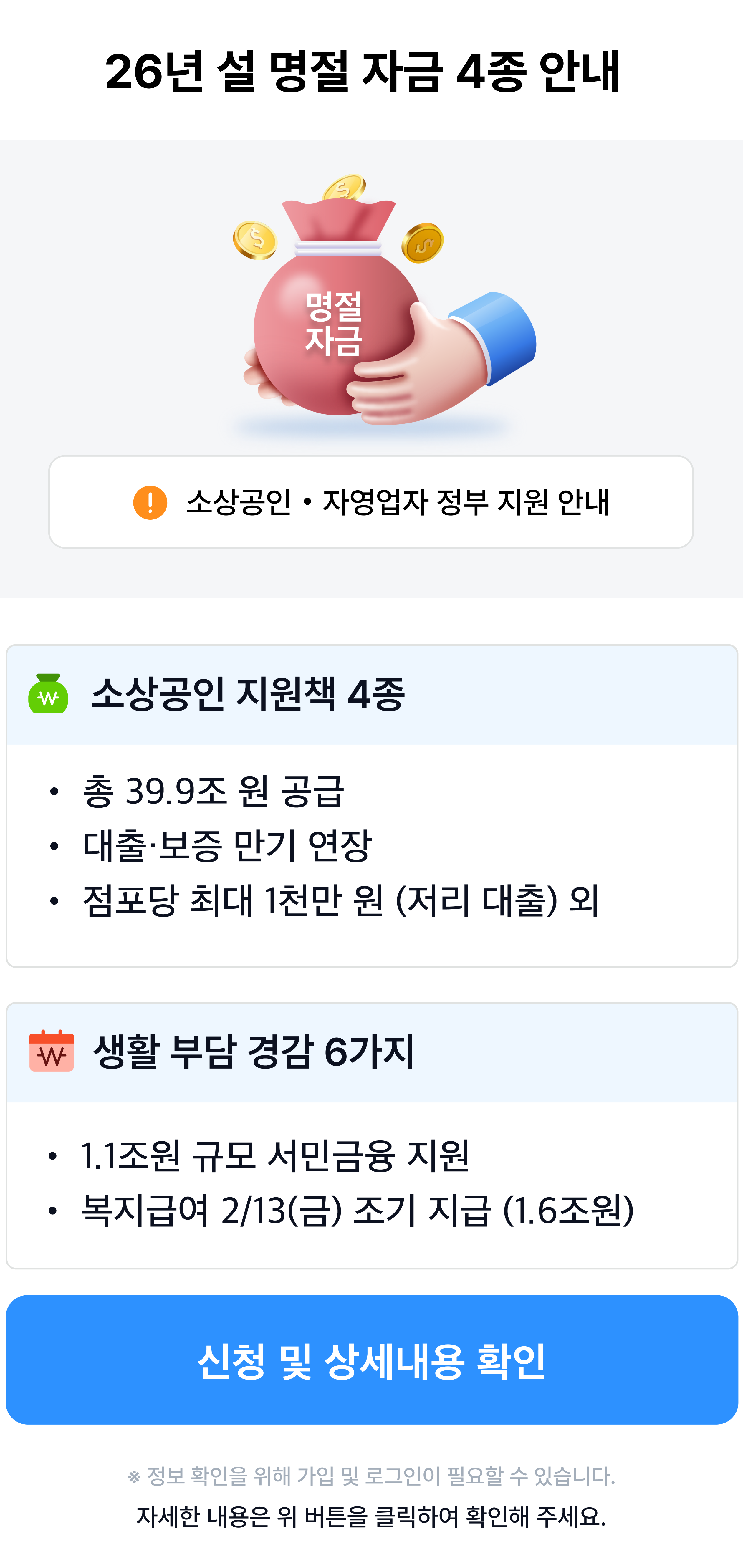Click the green won money bag icon
This screenshot has height=1568, width=743.
(48, 694)
